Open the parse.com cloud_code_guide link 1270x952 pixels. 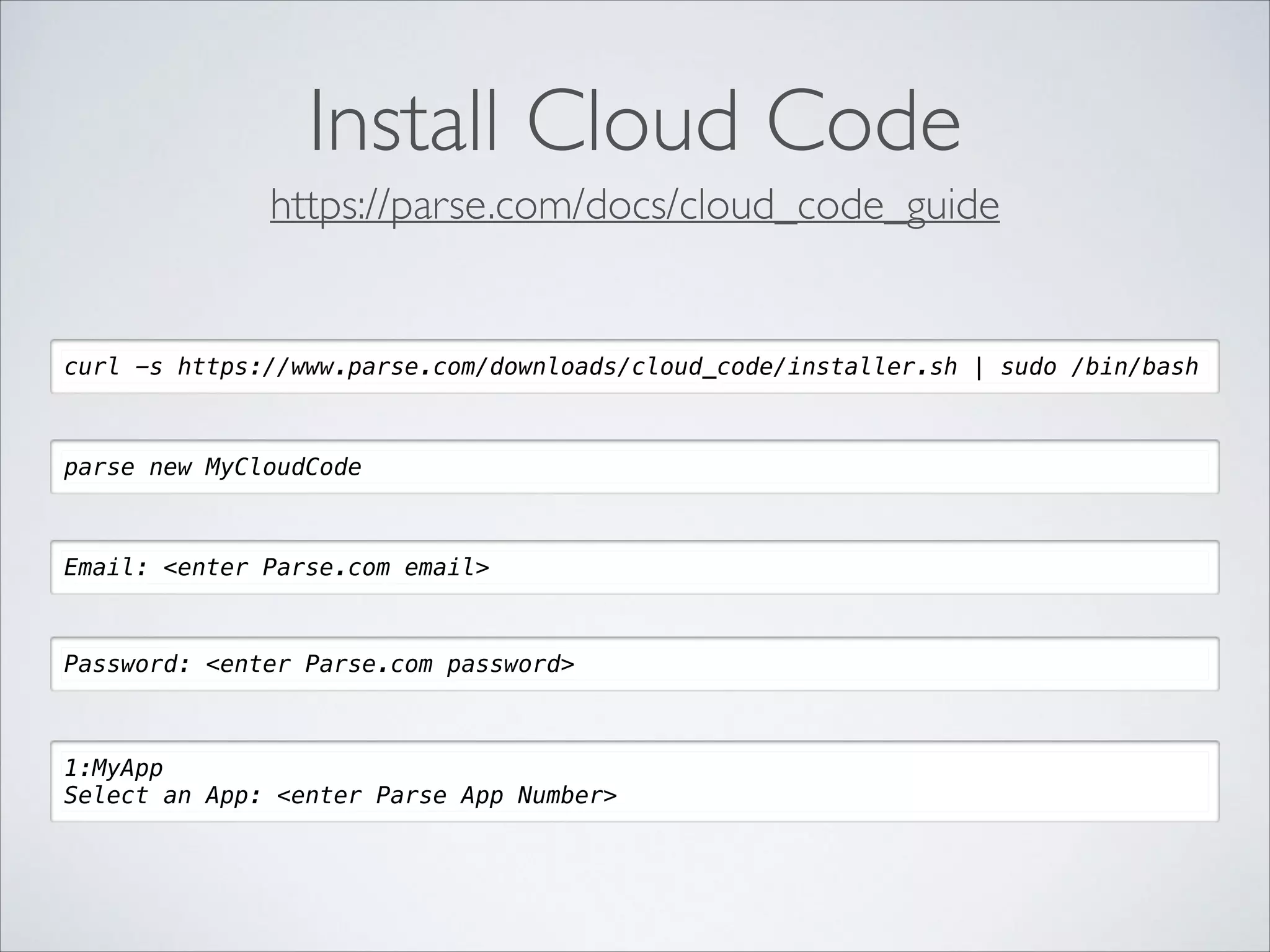pyautogui.click(x=634, y=205)
